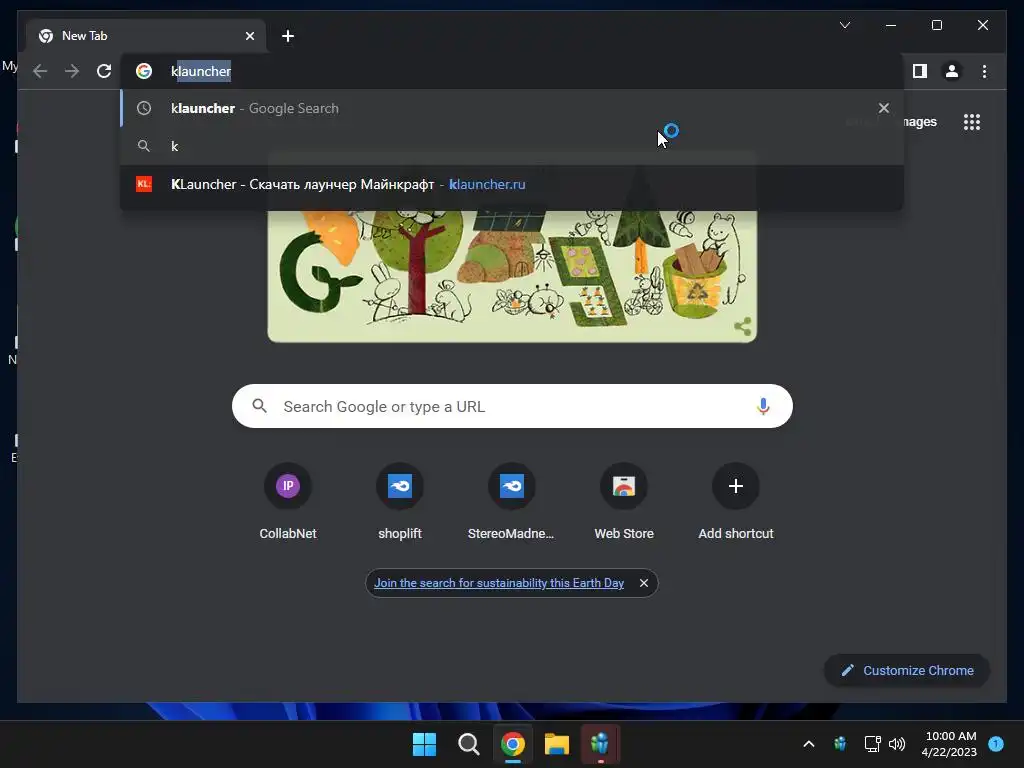Open KLauncher klauncher.ru suggestion
The height and width of the screenshot is (768, 1024).
(512, 184)
